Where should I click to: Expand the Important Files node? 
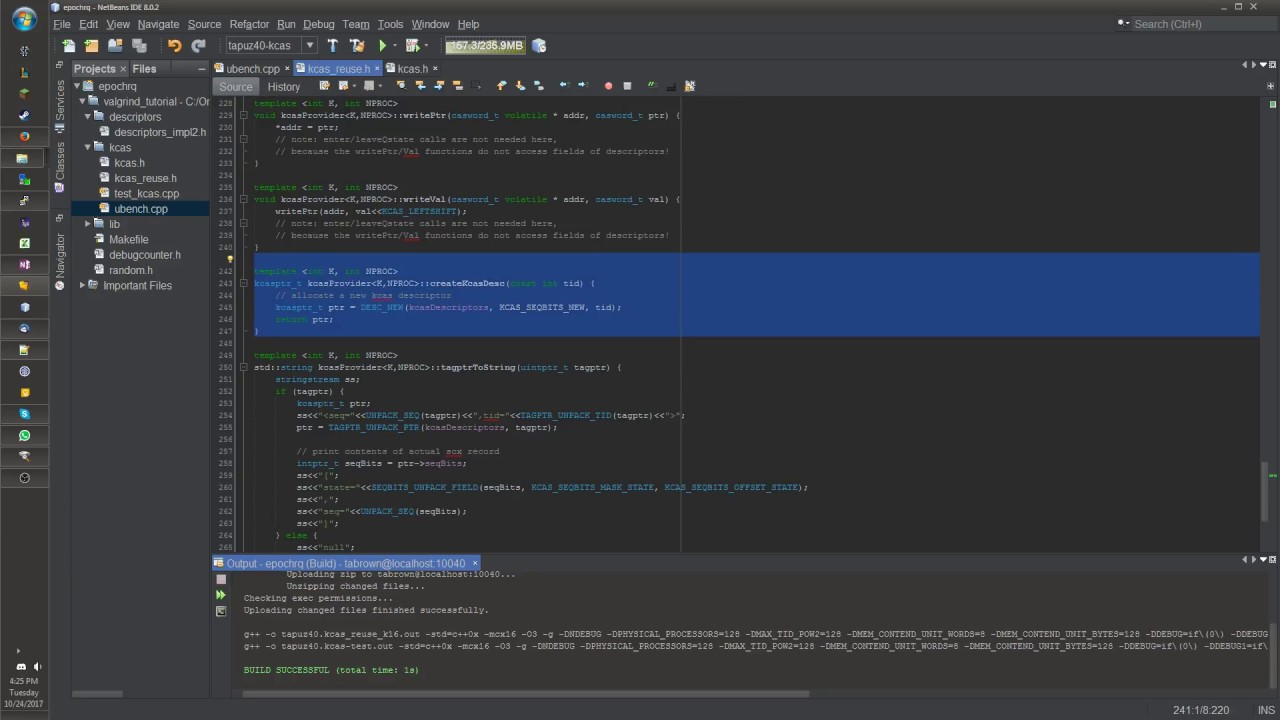pyautogui.click(x=82, y=285)
